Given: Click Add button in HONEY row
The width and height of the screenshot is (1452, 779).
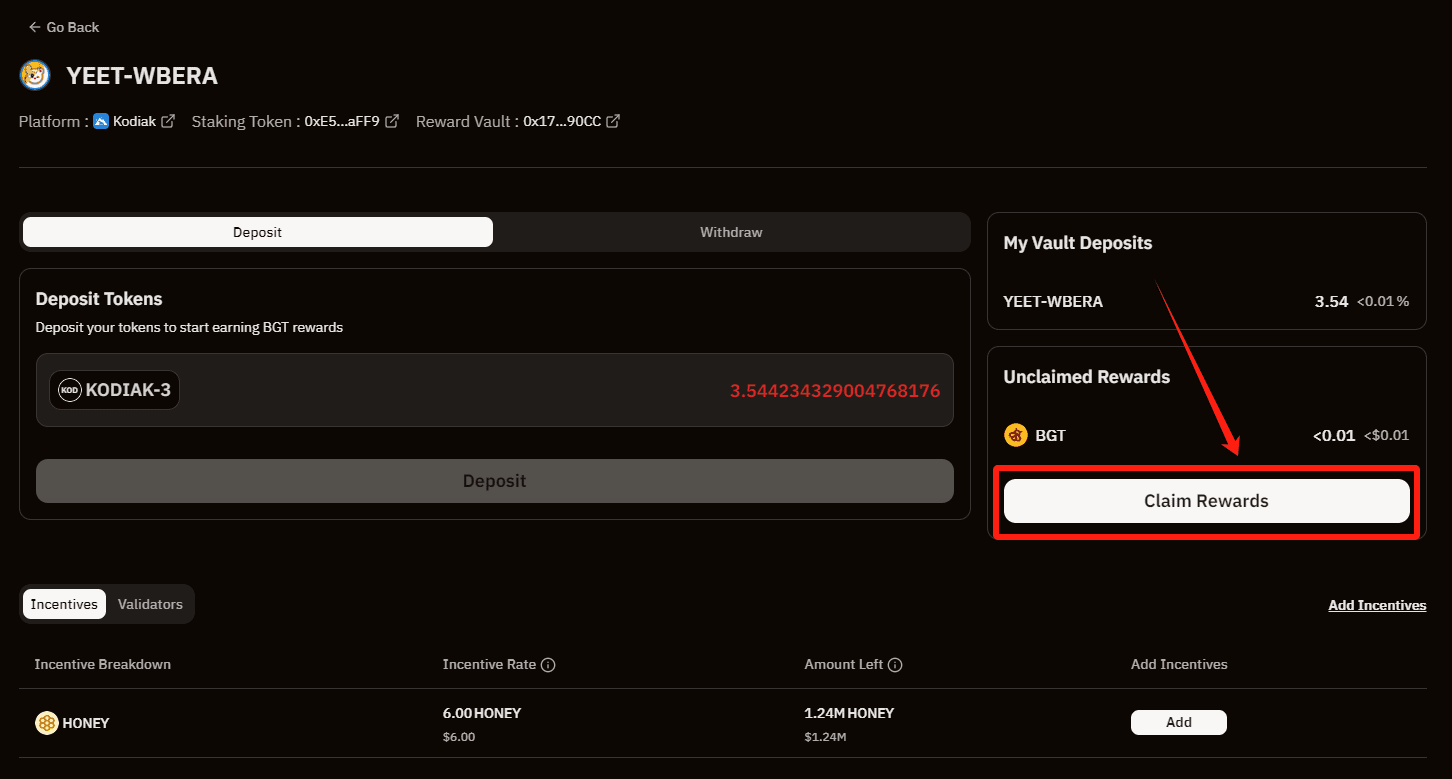Looking at the screenshot, I should click(x=1179, y=722).
